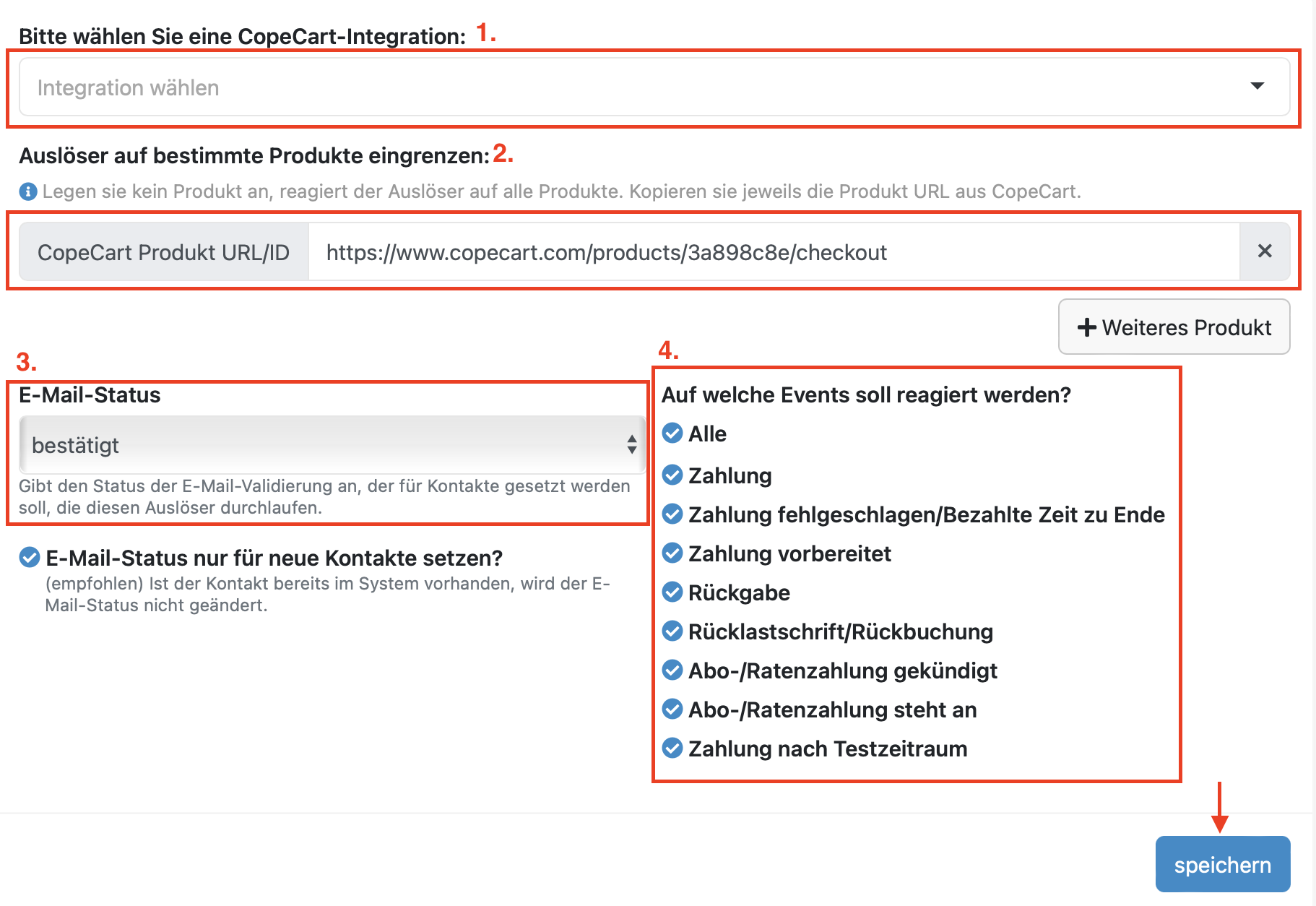1316x906 pixels.
Task: Toggle Rücklastschrift/Rückbuchung checkbox
Action: tap(672, 631)
